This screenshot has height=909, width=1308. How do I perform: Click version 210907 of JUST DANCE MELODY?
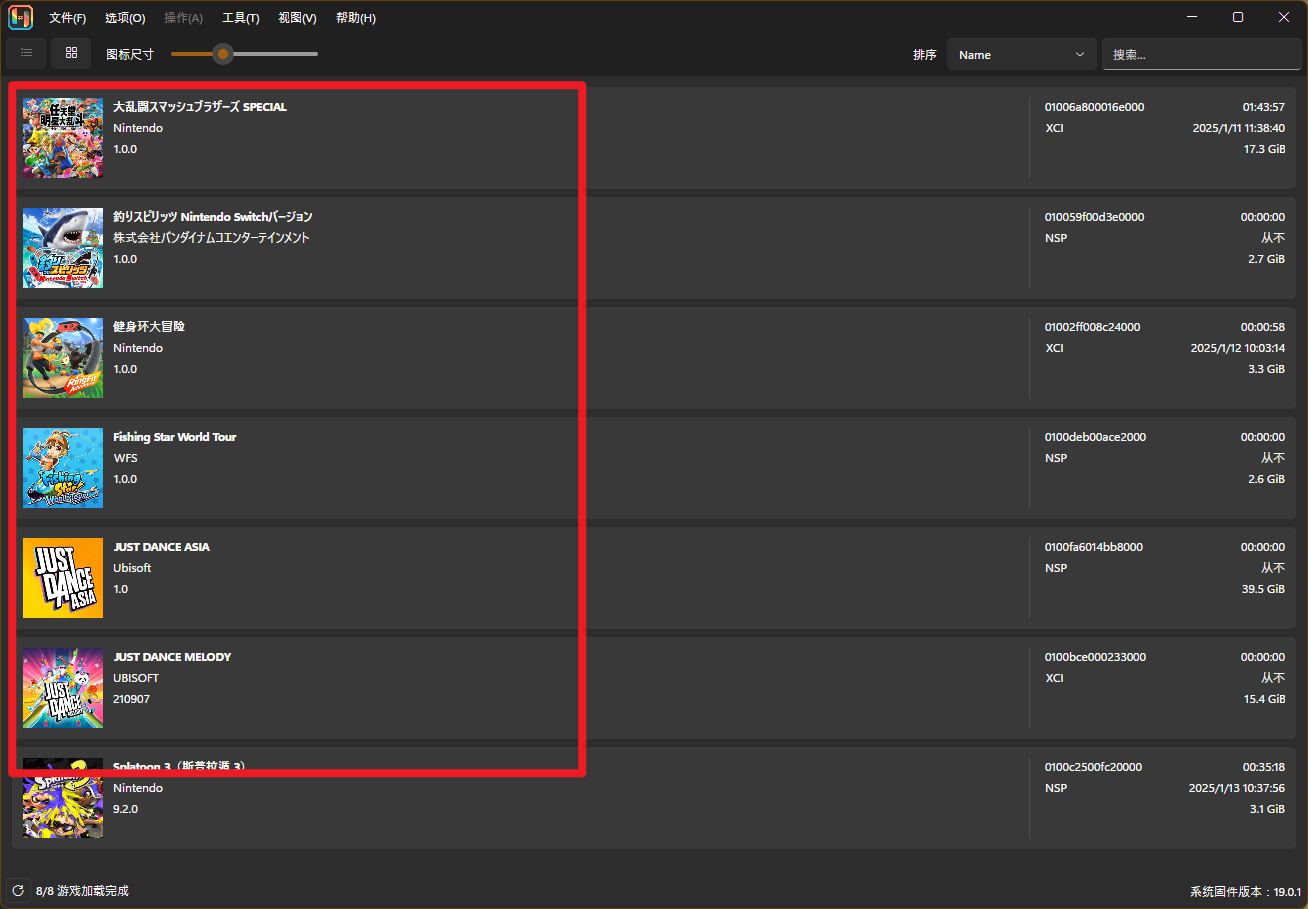click(131, 699)
